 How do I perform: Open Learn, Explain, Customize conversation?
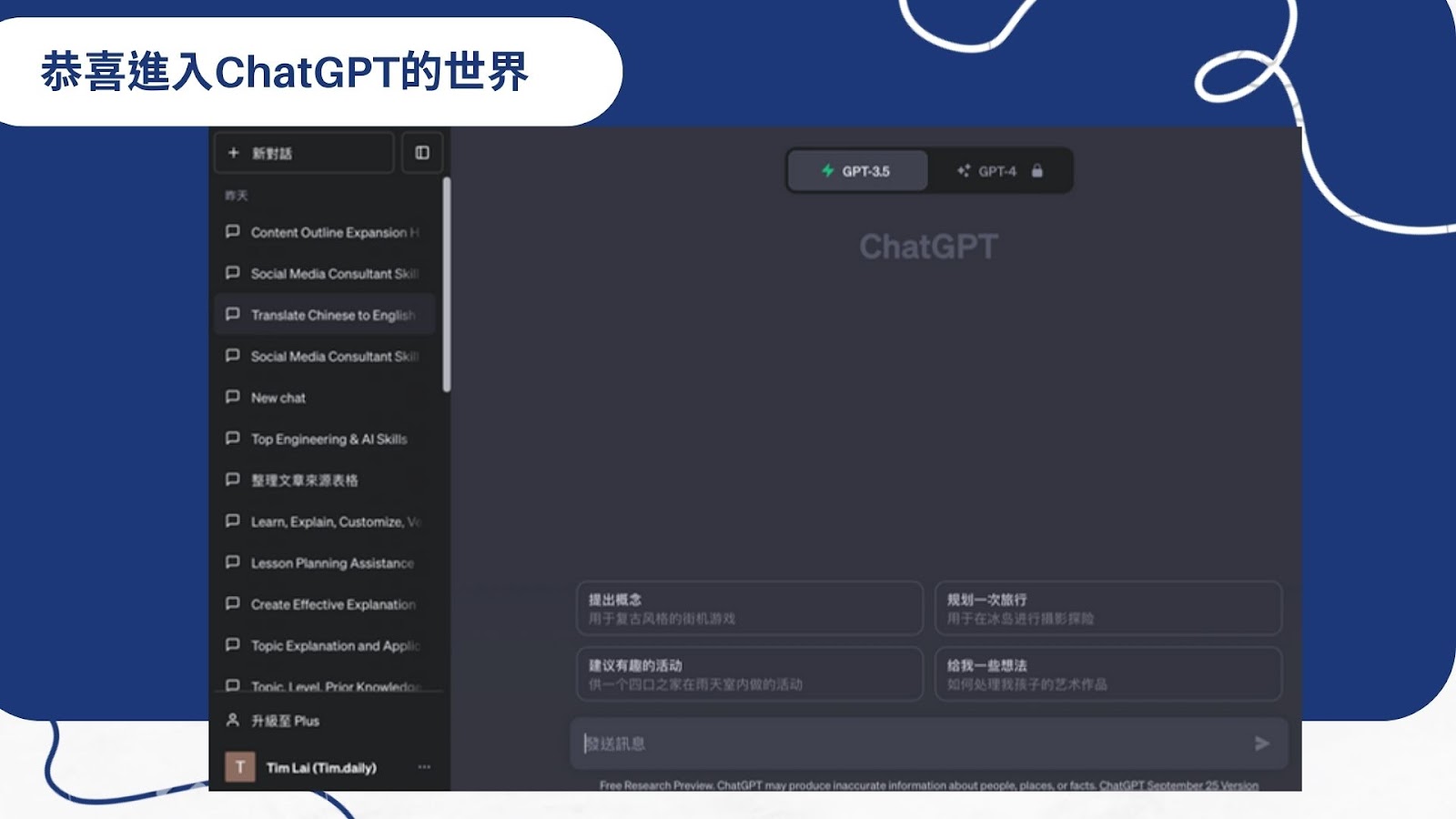coord(323,521)
